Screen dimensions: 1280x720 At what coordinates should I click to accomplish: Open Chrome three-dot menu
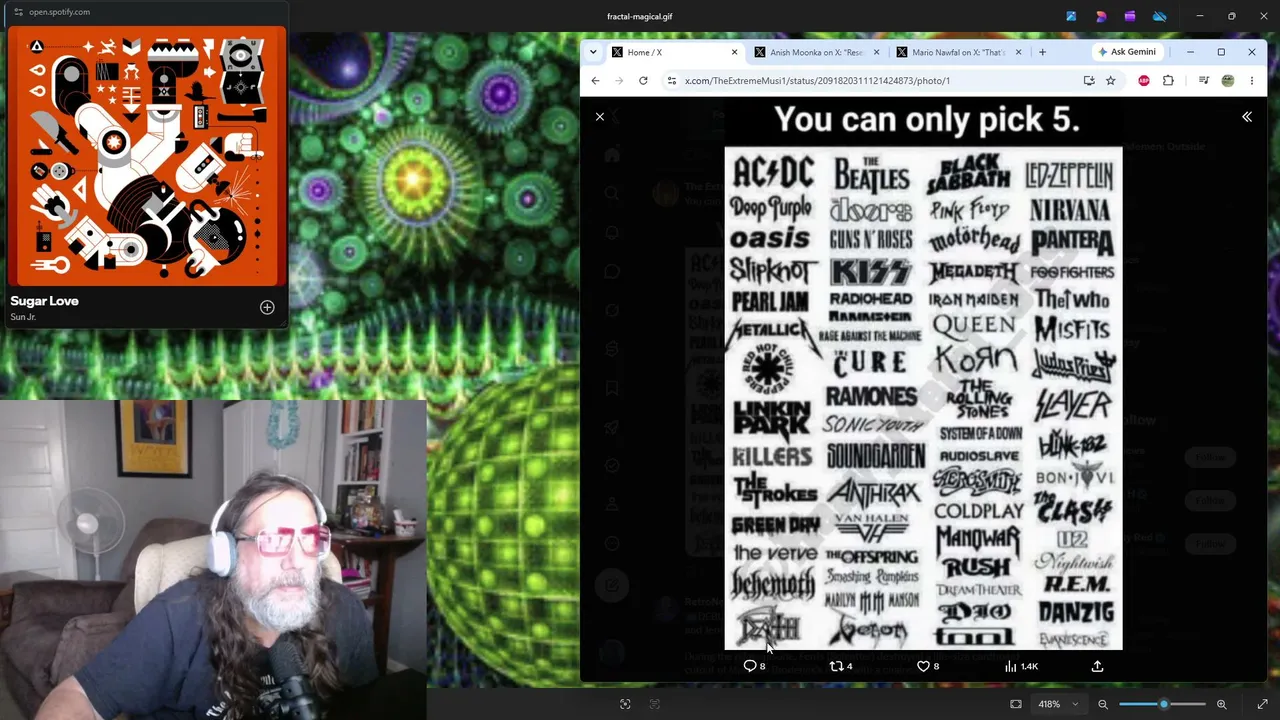tap(1251, 81)
